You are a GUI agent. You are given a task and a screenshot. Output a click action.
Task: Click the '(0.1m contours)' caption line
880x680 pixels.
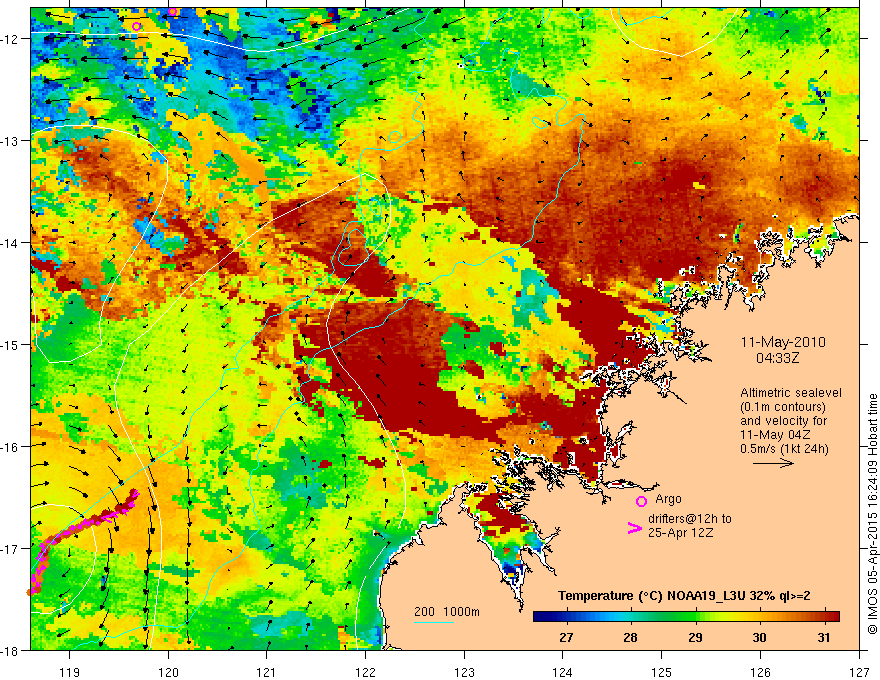[783, 407]
